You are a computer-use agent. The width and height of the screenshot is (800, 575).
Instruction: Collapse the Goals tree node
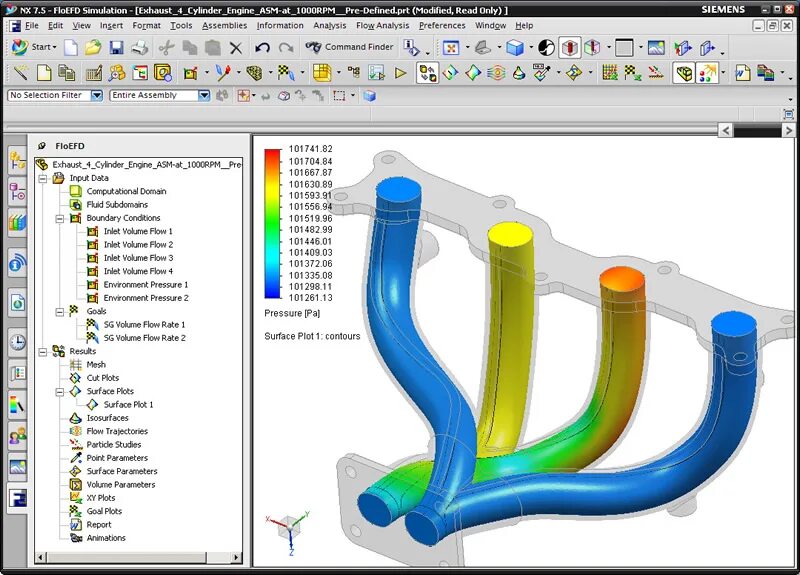[x=60, y=312]
